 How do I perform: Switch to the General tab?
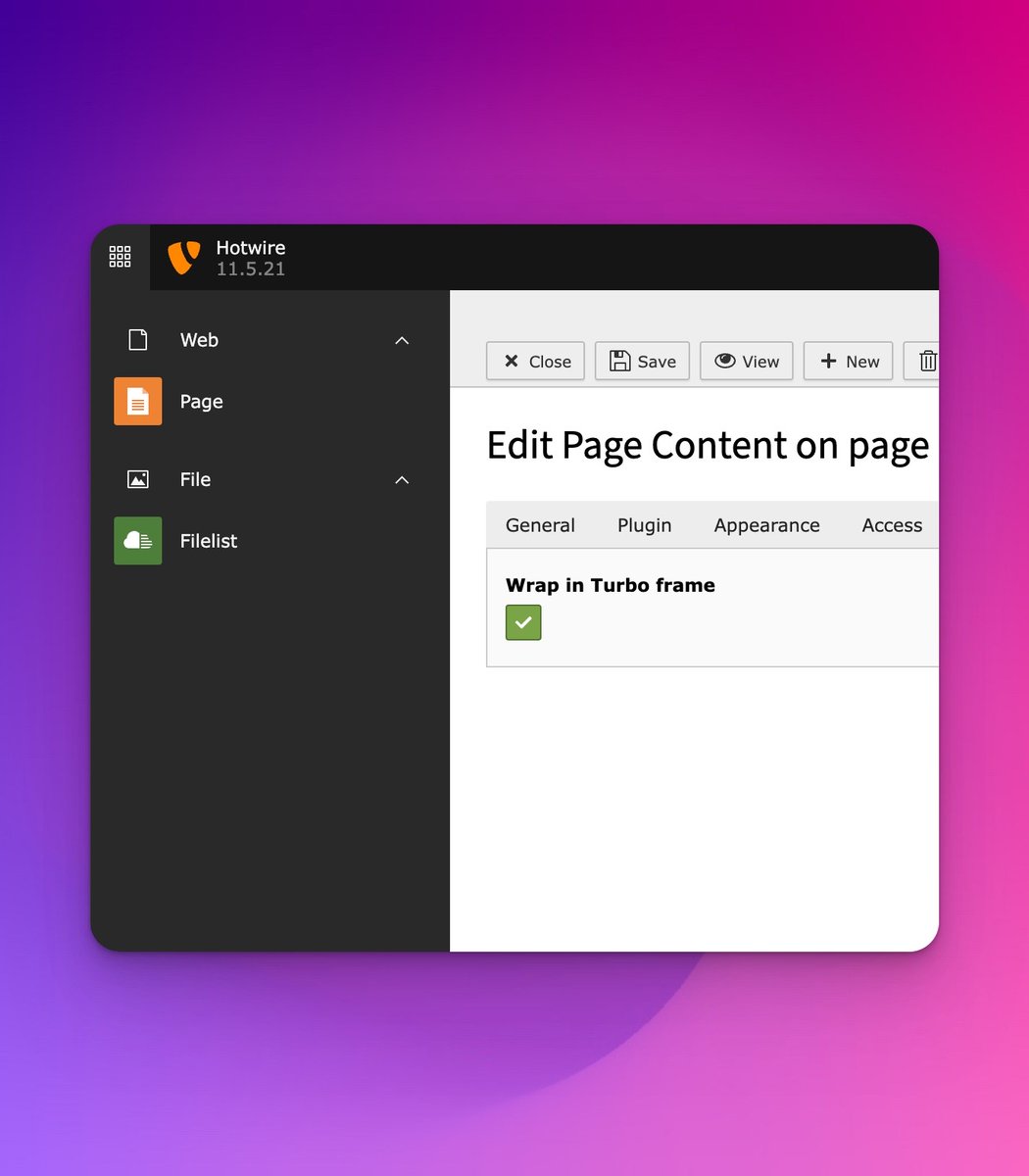540,525
